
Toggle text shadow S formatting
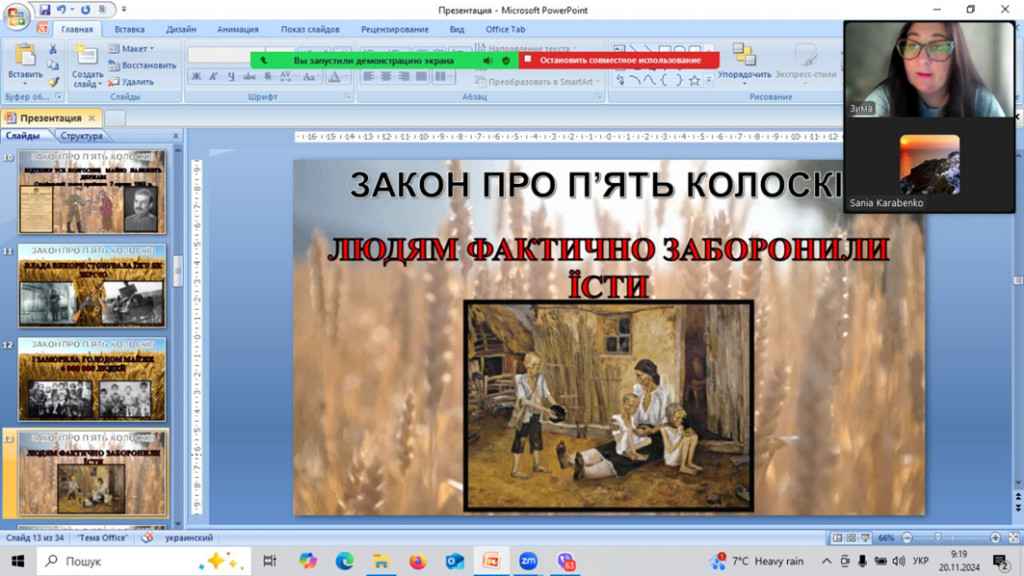267,77
